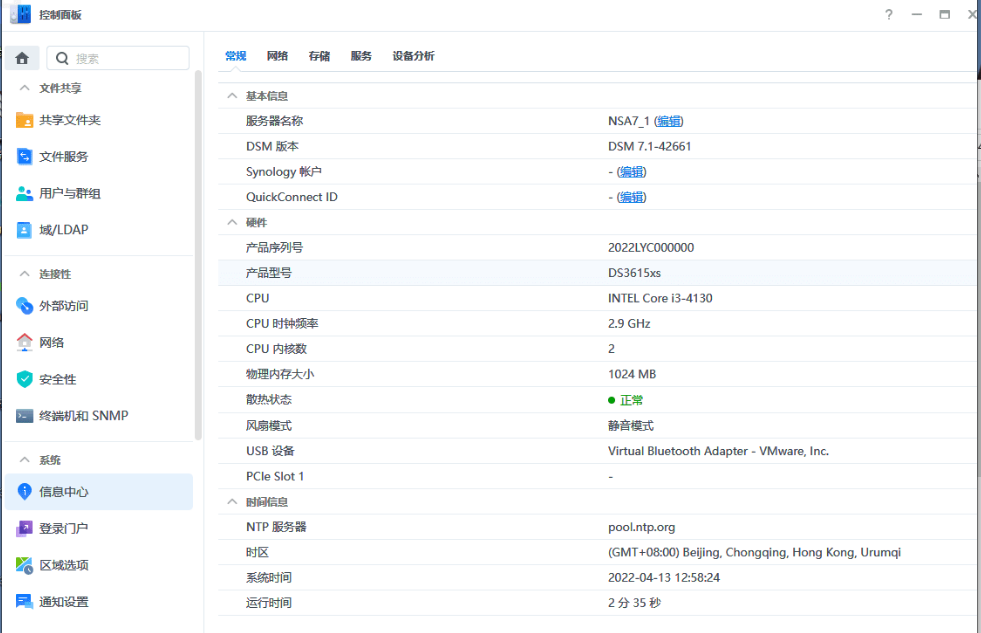Screen dimensions: 981x633
Task: Switch to the Service (服务) tab
Action: coord(361,56)
